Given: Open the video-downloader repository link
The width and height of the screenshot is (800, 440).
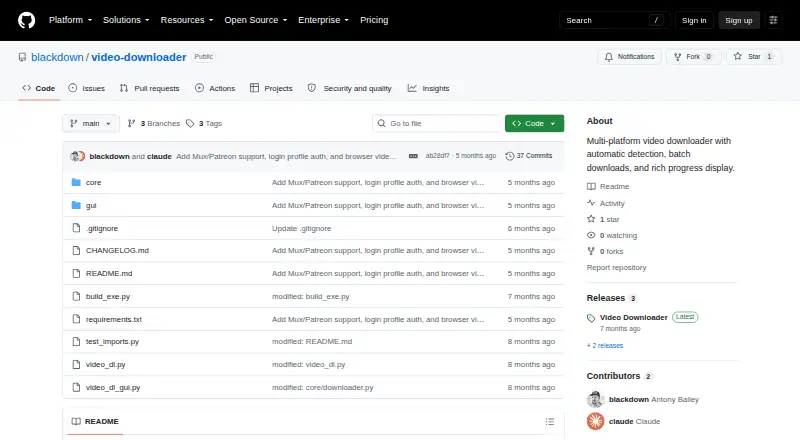Looking at the screenshot, I should (139, 57).
